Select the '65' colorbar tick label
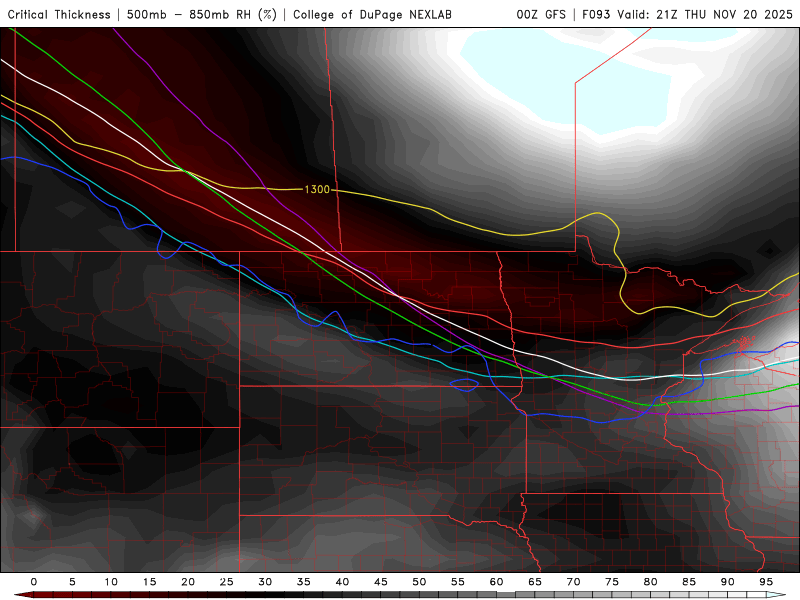The image size is (800, 600). pos(535,582)
